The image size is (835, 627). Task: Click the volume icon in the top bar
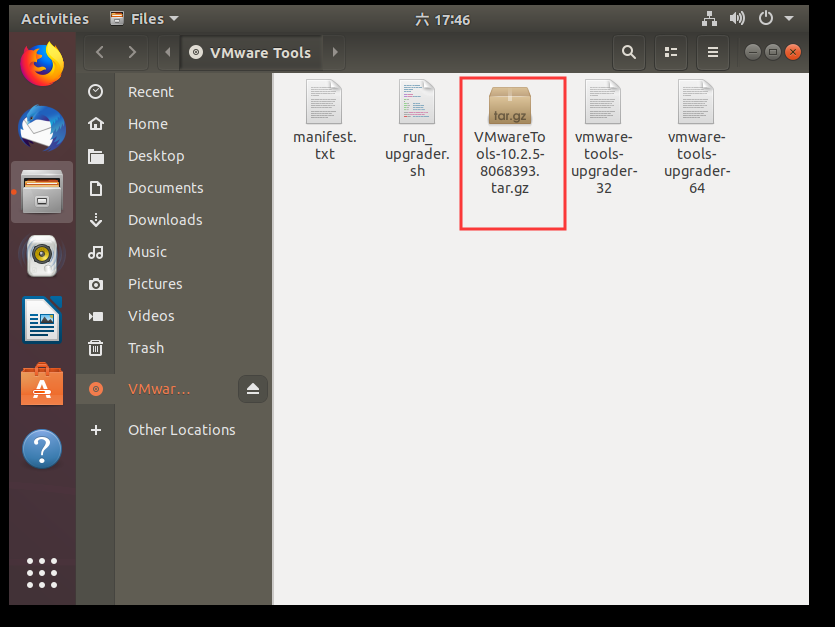[x=738, y=19]
